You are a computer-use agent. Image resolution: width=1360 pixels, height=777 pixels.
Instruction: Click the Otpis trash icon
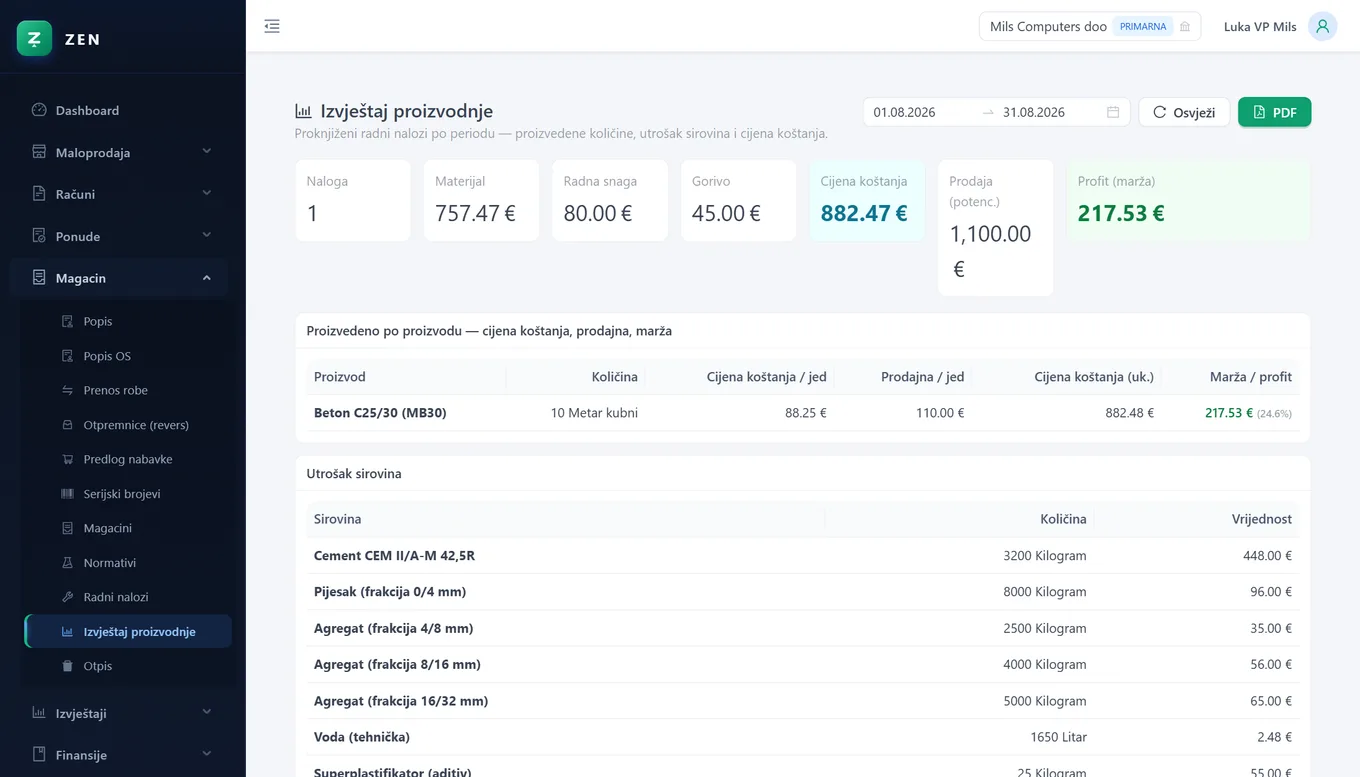(68, 666)
